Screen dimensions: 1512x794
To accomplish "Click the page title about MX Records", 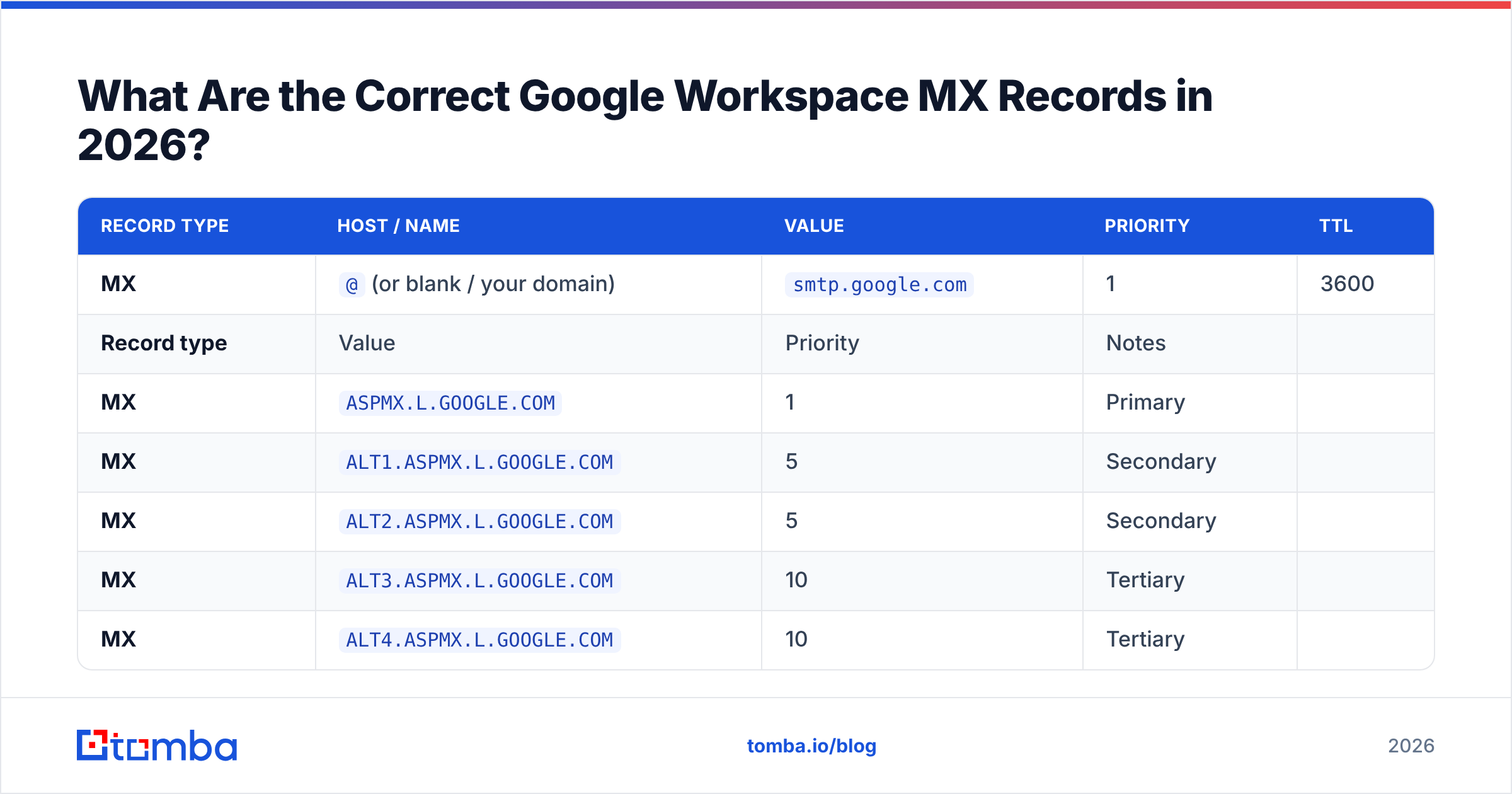I will [x=645, y=120].
